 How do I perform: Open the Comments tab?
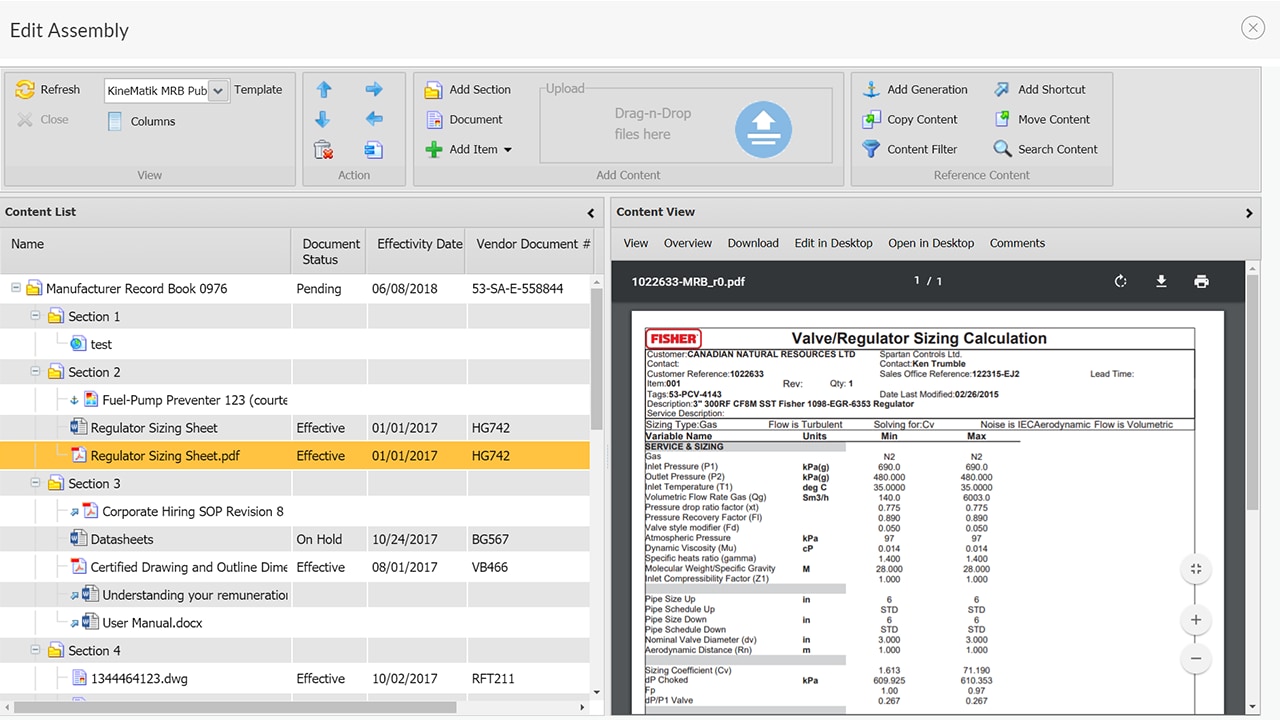[1017, 243]
